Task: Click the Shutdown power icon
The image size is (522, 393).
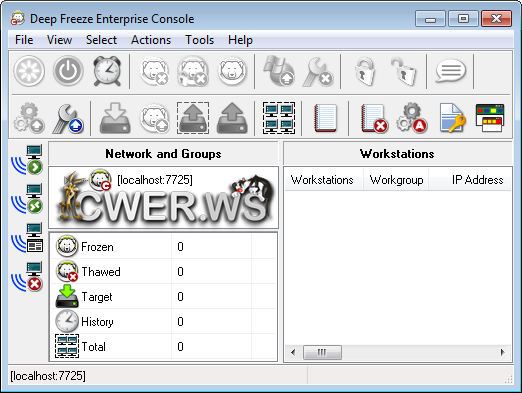Action: point(68,71)
